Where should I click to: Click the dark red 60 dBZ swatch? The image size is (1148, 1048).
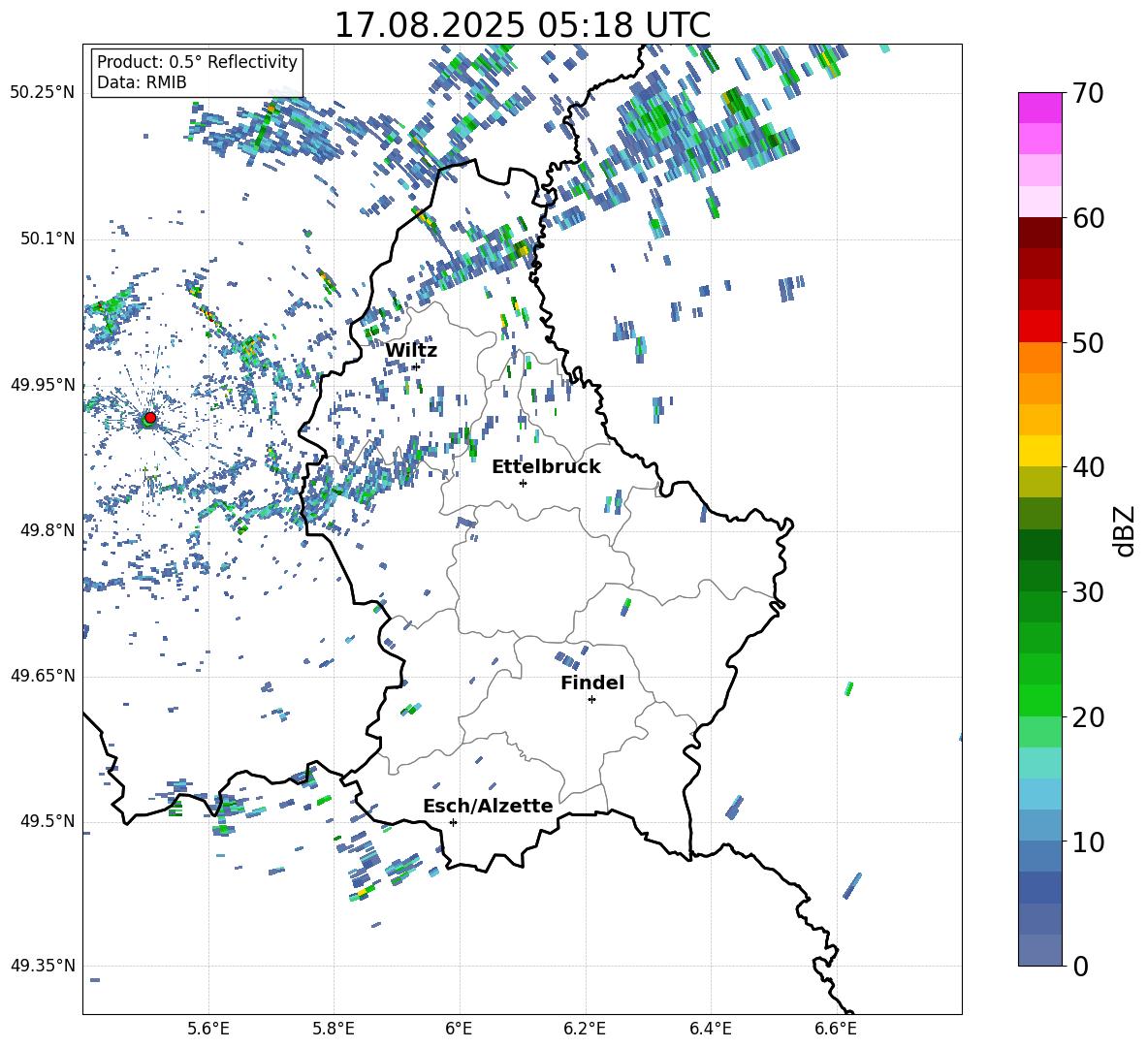pyautogui.click(x=1039, y=233)
